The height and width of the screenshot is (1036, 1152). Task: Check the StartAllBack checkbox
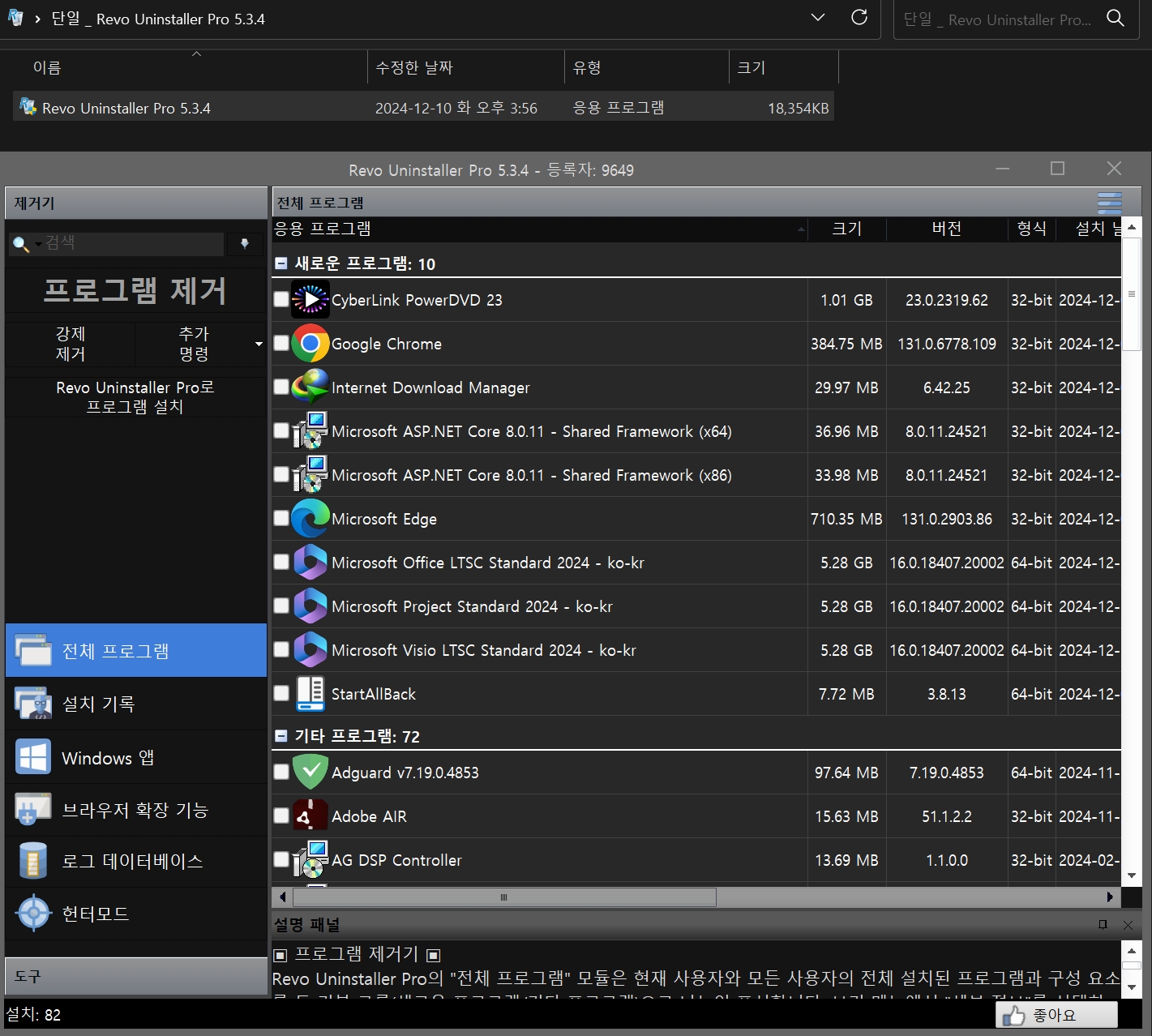click(281, 693)
